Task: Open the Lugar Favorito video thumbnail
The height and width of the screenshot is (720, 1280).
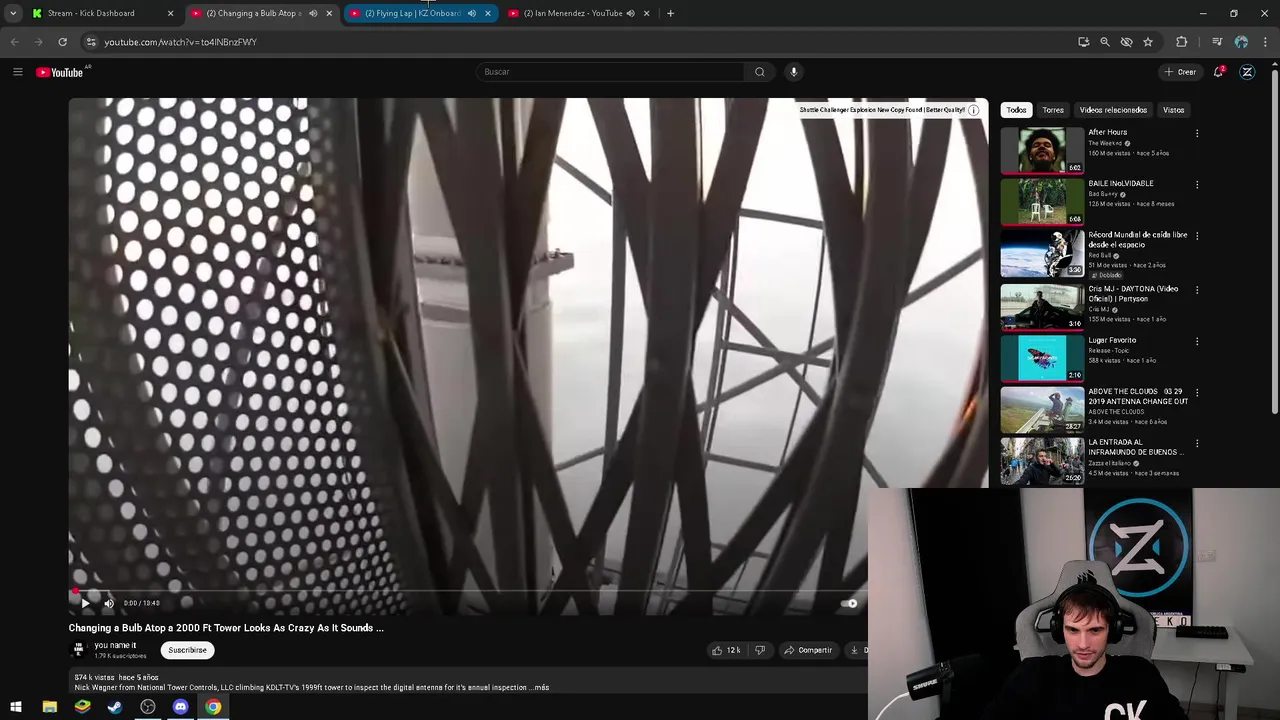Action: [x=1042, y=358]
